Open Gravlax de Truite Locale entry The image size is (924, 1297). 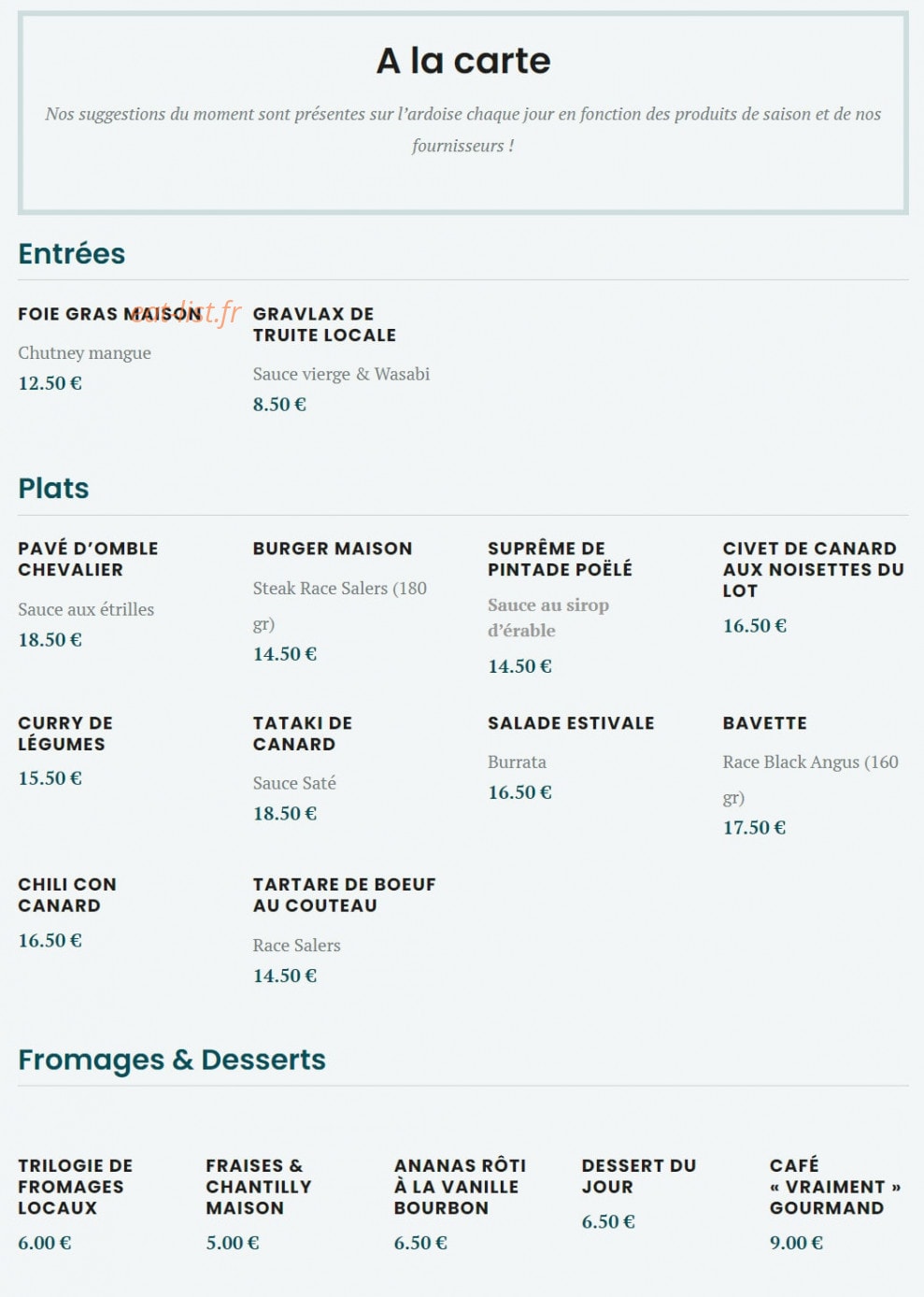324,324
